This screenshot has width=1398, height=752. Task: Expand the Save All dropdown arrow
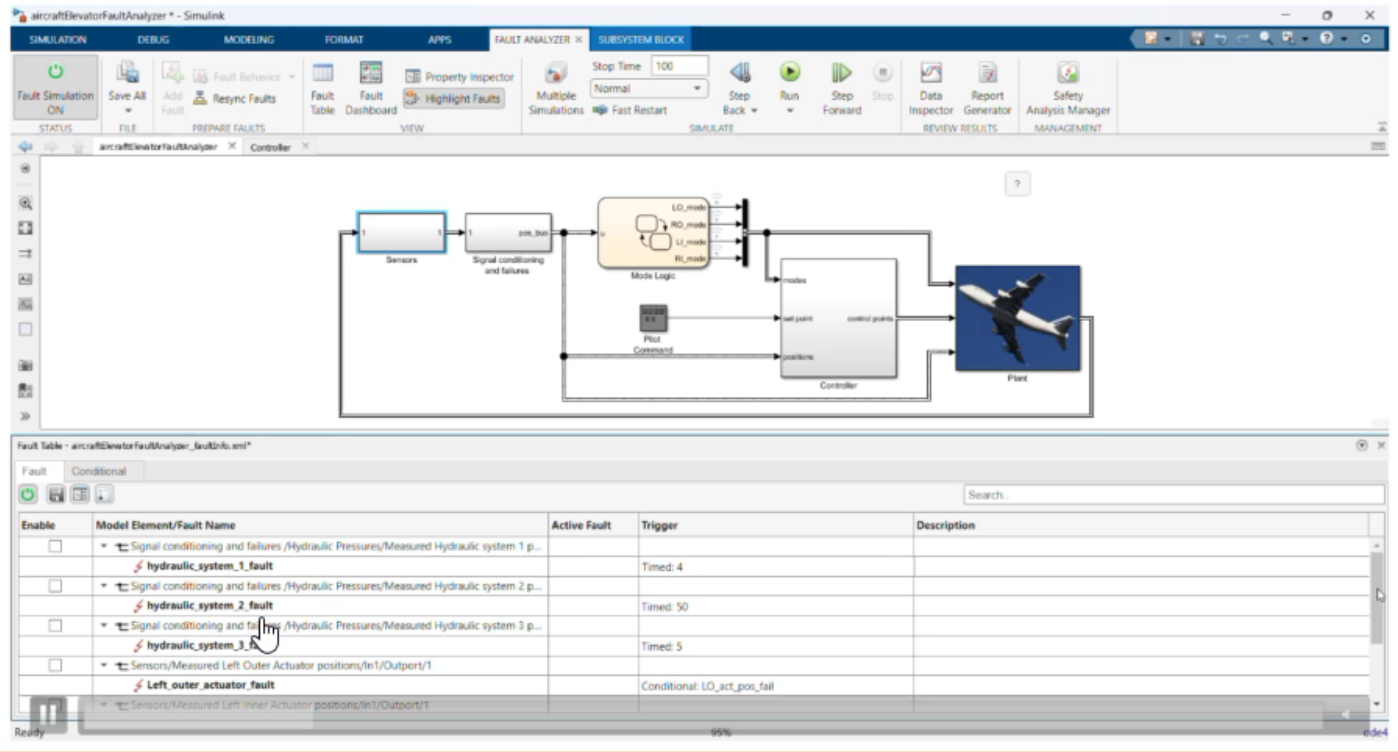[x=127, y=111]
